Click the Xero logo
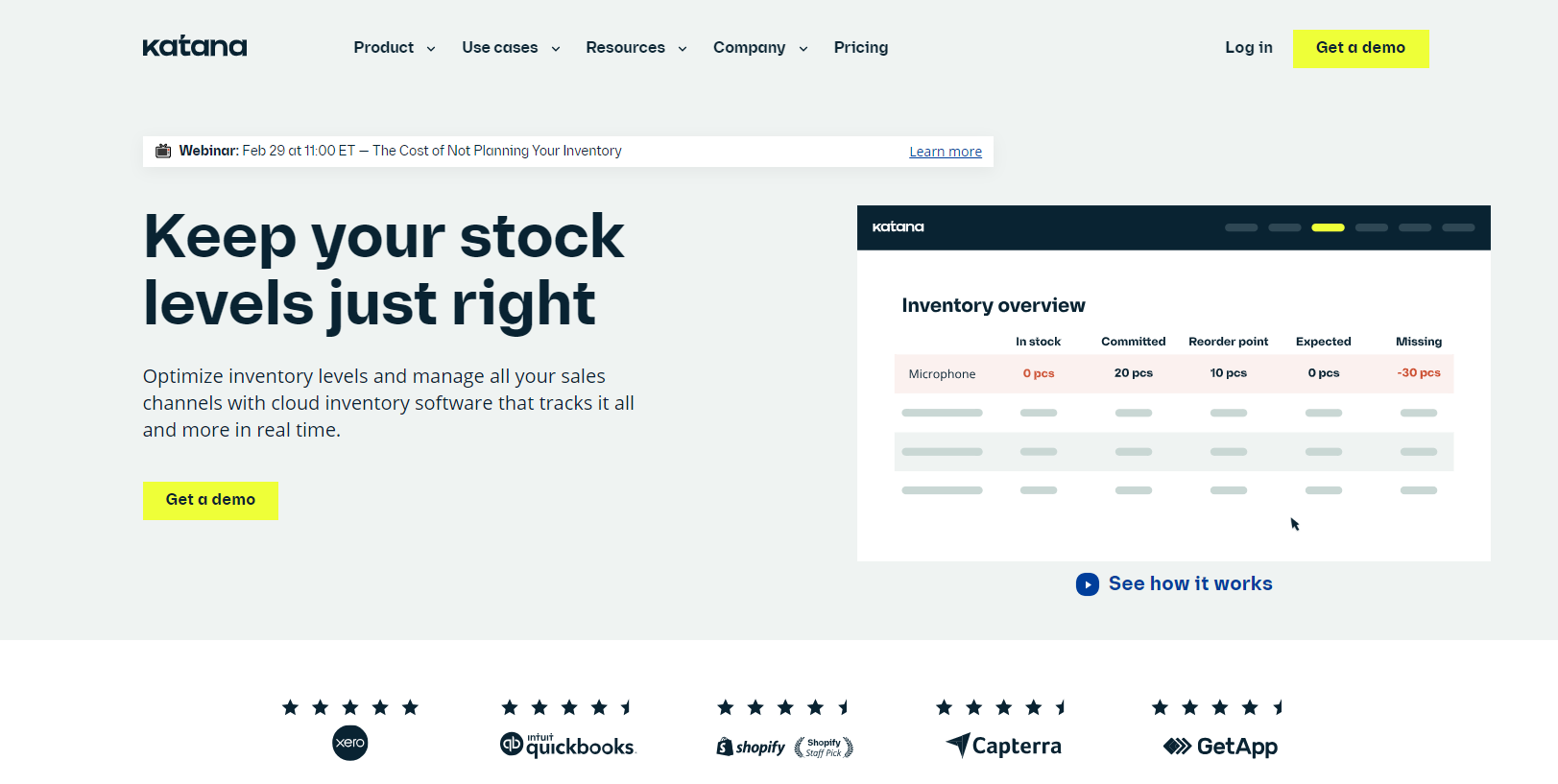Screen dimensions: 1558x784 point(350,743)
